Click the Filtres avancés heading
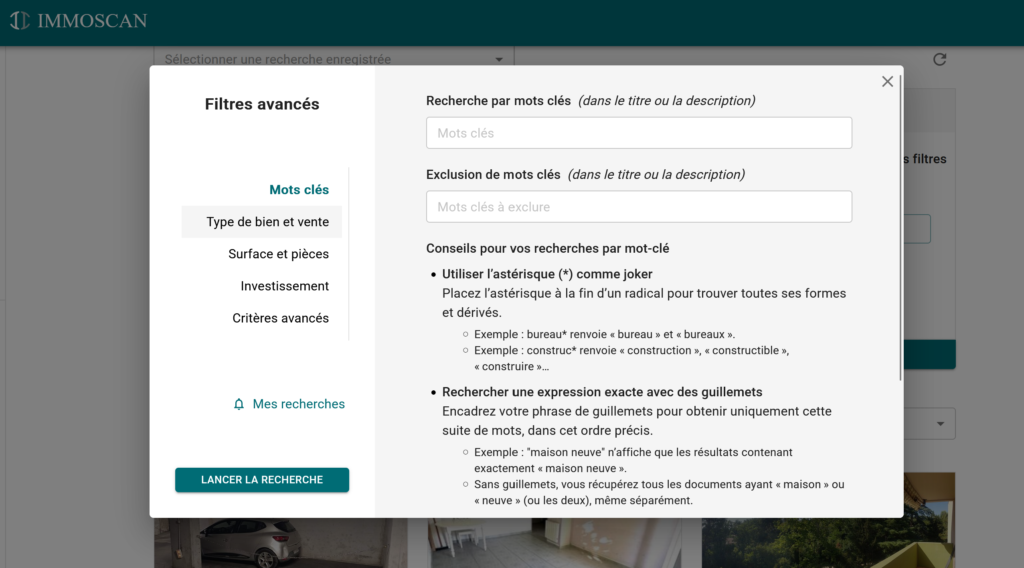This screenshot has width=1024, height=568. (x=262, y=104)
